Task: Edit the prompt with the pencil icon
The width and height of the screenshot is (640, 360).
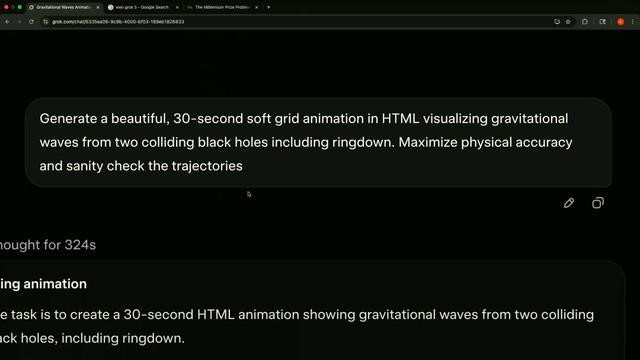Action: [569, 203]
